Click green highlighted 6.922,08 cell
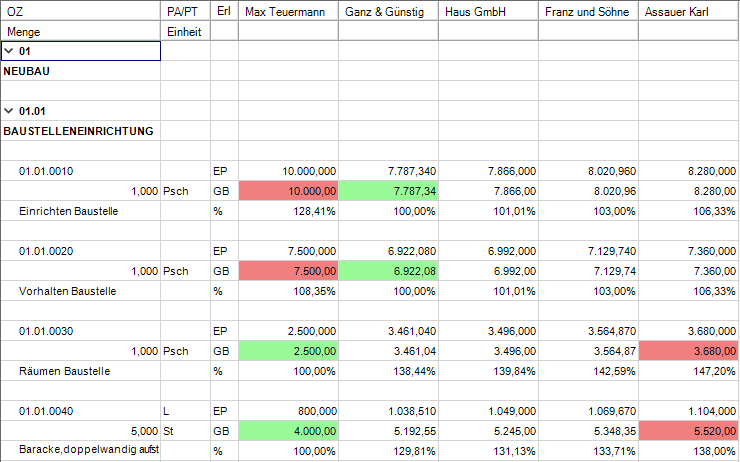Image resolution: width=740 pixels, height=462 pixels. 388,271
